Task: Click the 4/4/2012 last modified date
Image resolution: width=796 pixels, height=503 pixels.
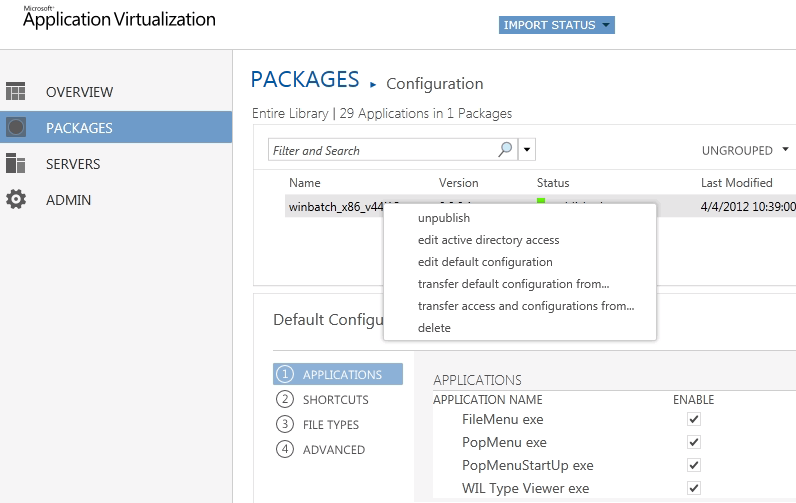Action: pos(748,207)
